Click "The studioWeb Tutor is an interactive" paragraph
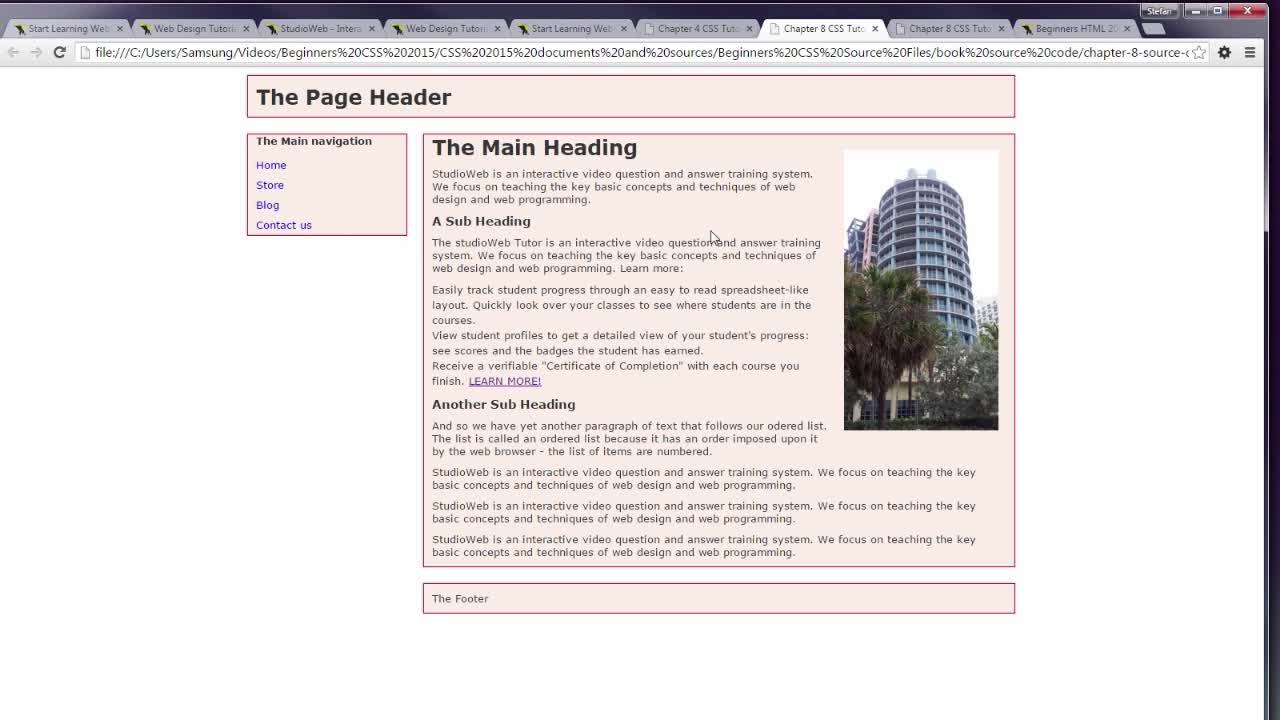 626,255
